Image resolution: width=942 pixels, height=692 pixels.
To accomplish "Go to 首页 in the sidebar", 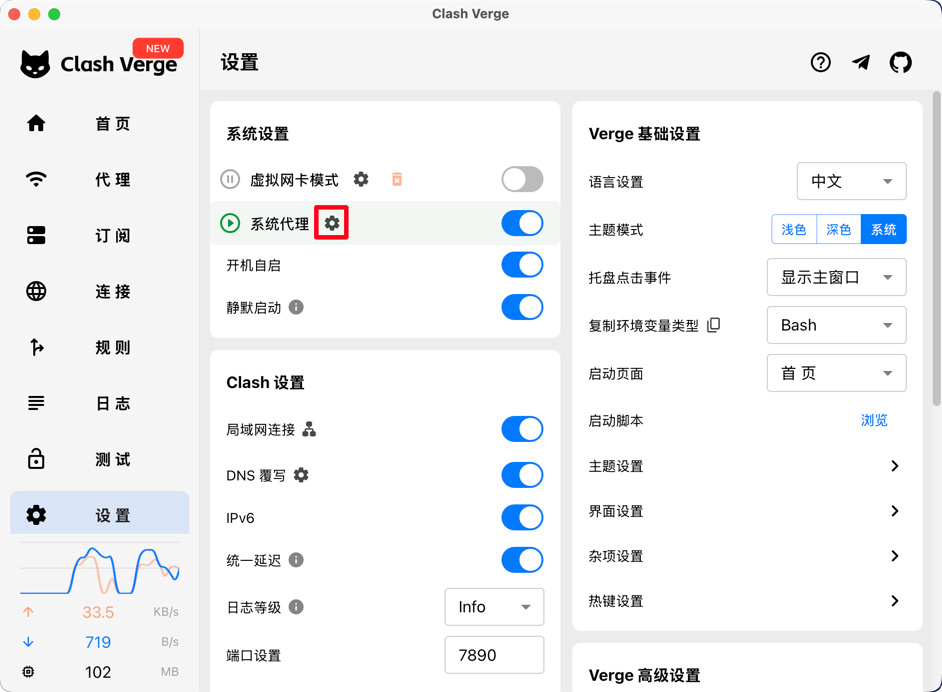I will click(100, 123).
